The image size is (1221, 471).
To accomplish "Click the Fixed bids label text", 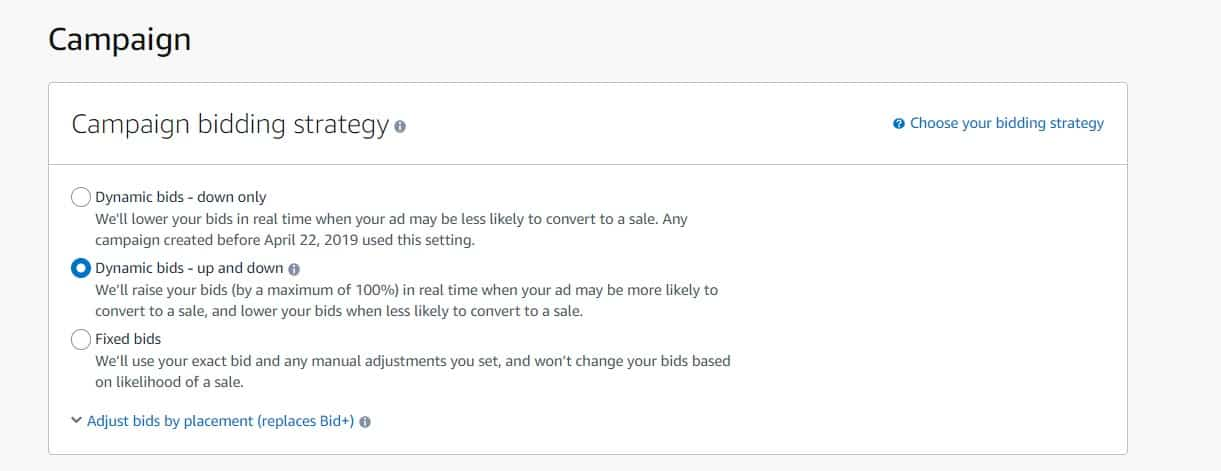I will pos(128,339).
